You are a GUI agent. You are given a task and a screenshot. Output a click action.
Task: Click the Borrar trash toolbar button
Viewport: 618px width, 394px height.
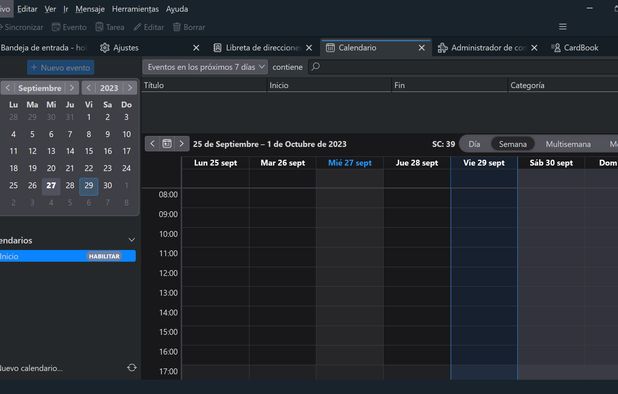pyautogui.click(x=189, y=27)
